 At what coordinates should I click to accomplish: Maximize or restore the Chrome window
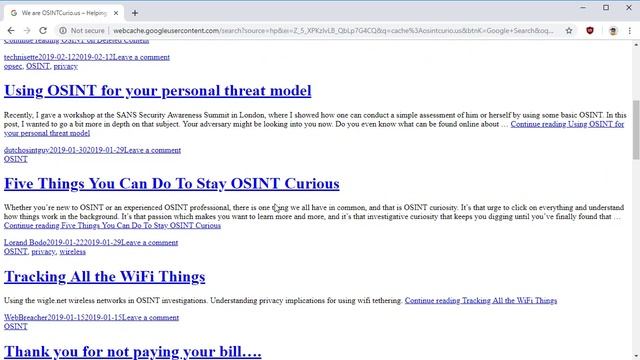(x=606, y=8)
